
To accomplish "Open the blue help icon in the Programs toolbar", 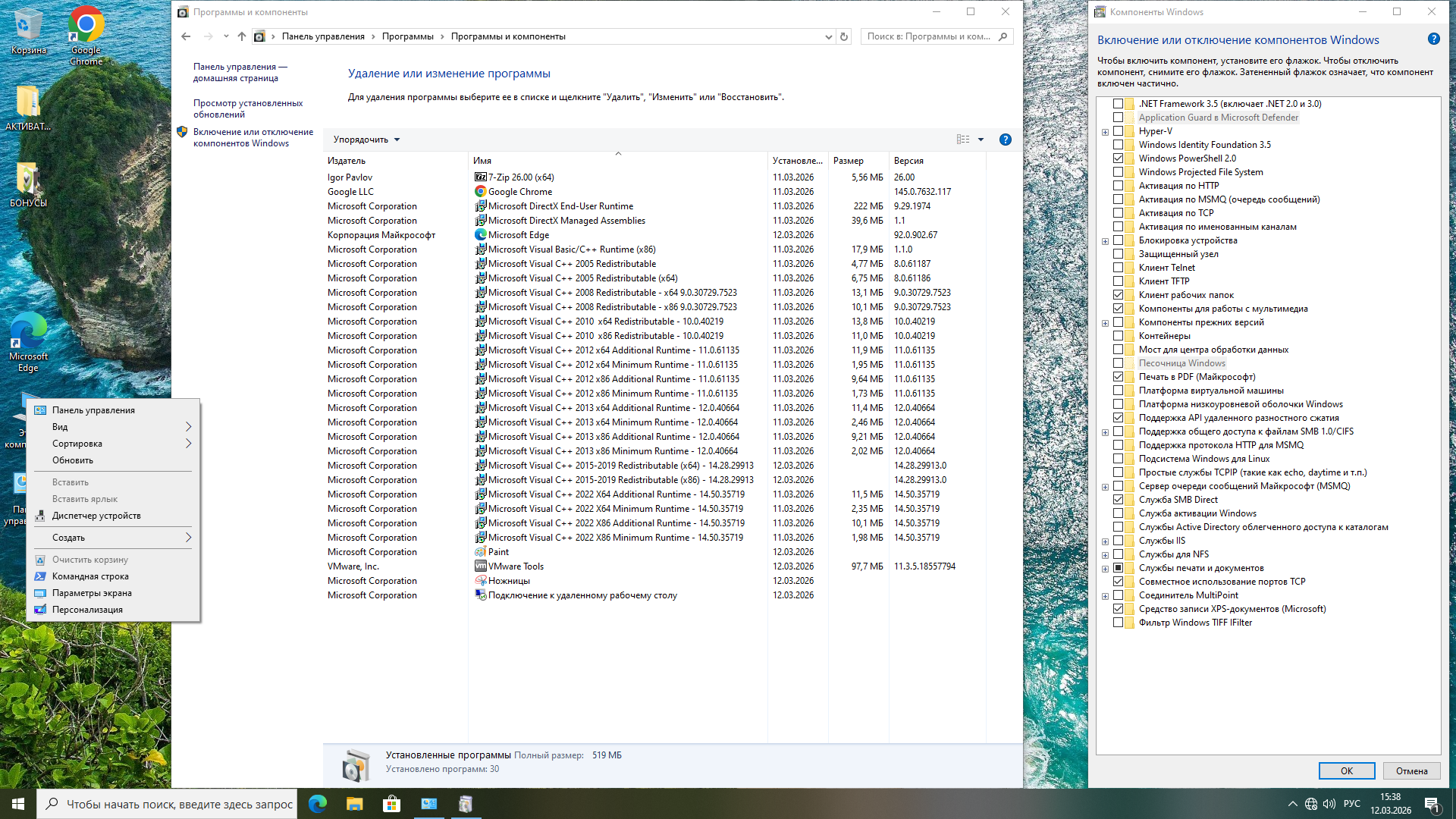I will pyautogui.click(x=1005, y=140).
